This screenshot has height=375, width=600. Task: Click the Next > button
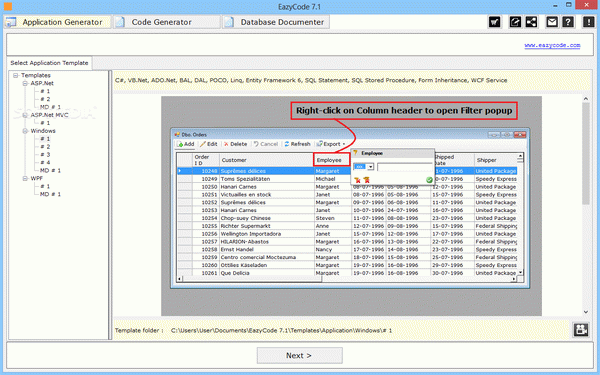tap(300, 355)
